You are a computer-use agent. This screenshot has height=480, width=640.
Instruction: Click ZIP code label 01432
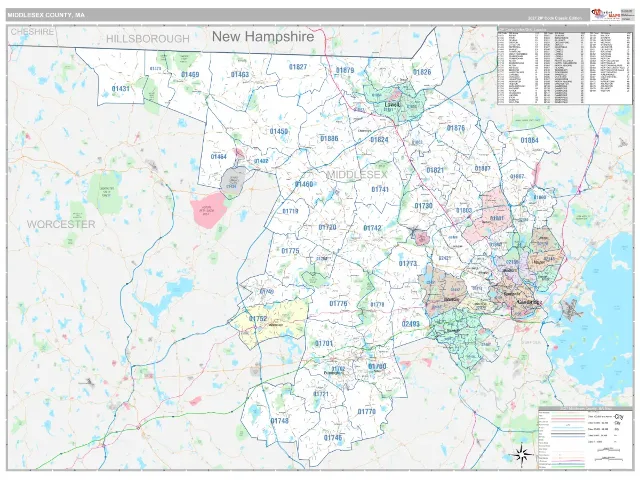261,161
